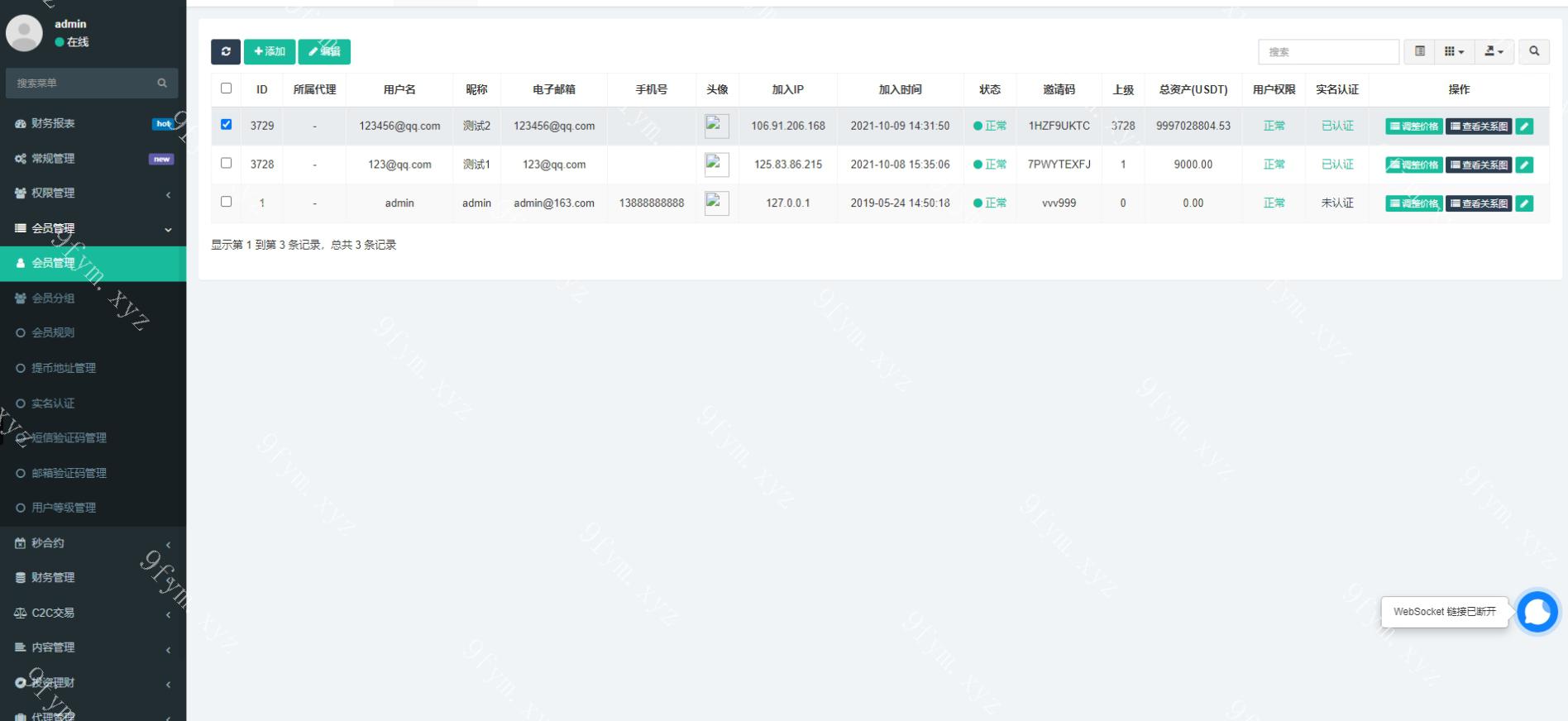Click 查看关系图 for row 3729
The width and height of the screenshot is (1568, 721).
point(1479,127)
